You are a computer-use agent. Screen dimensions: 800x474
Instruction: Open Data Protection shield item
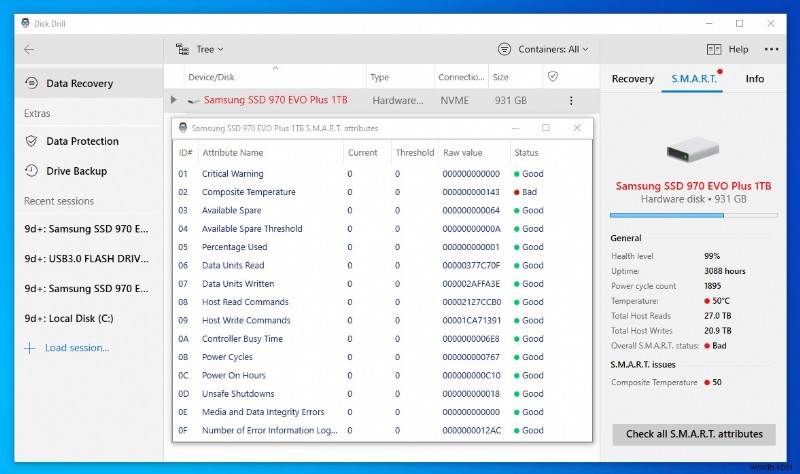pos(82,142)
